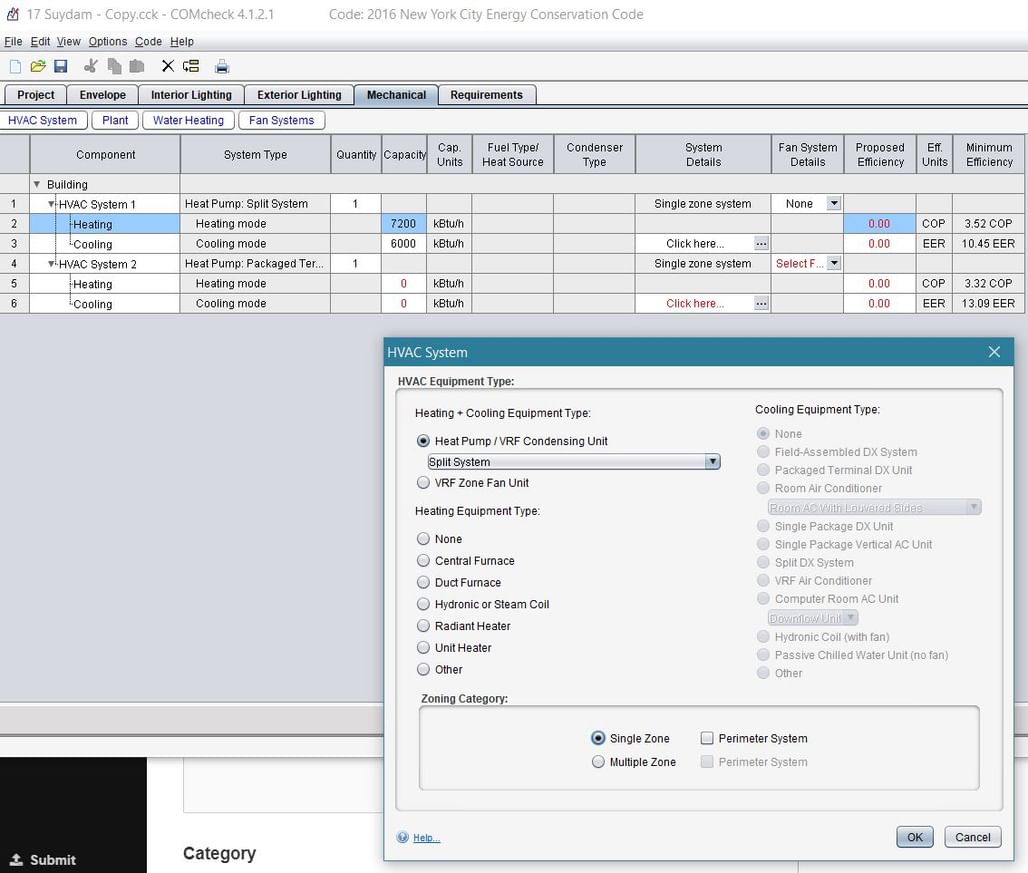Select the Central Furnace heating option
1028x873 pixels.
(x=424, y=561)
